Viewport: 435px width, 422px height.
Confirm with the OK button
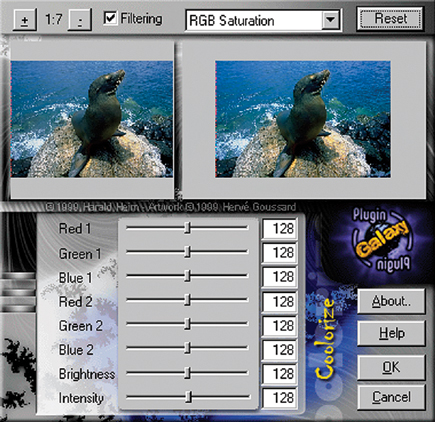pos(391,367)
